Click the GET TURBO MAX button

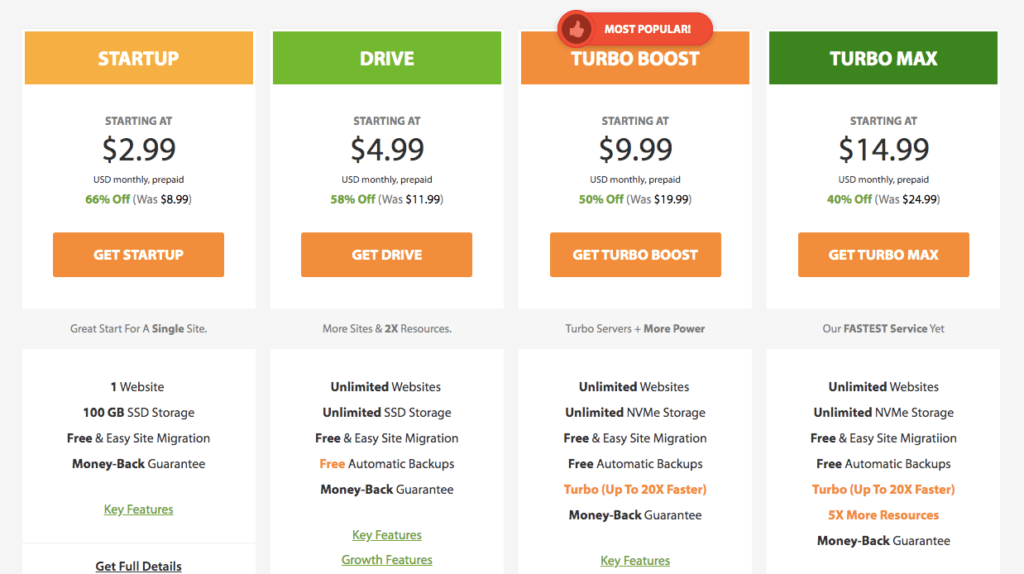coord(884,255)
